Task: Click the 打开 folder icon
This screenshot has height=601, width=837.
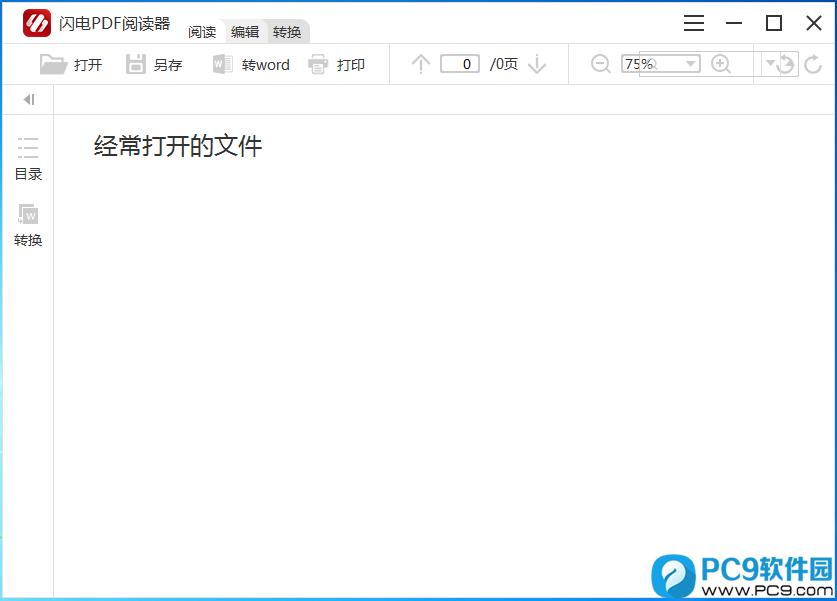Action: (53, 65)
